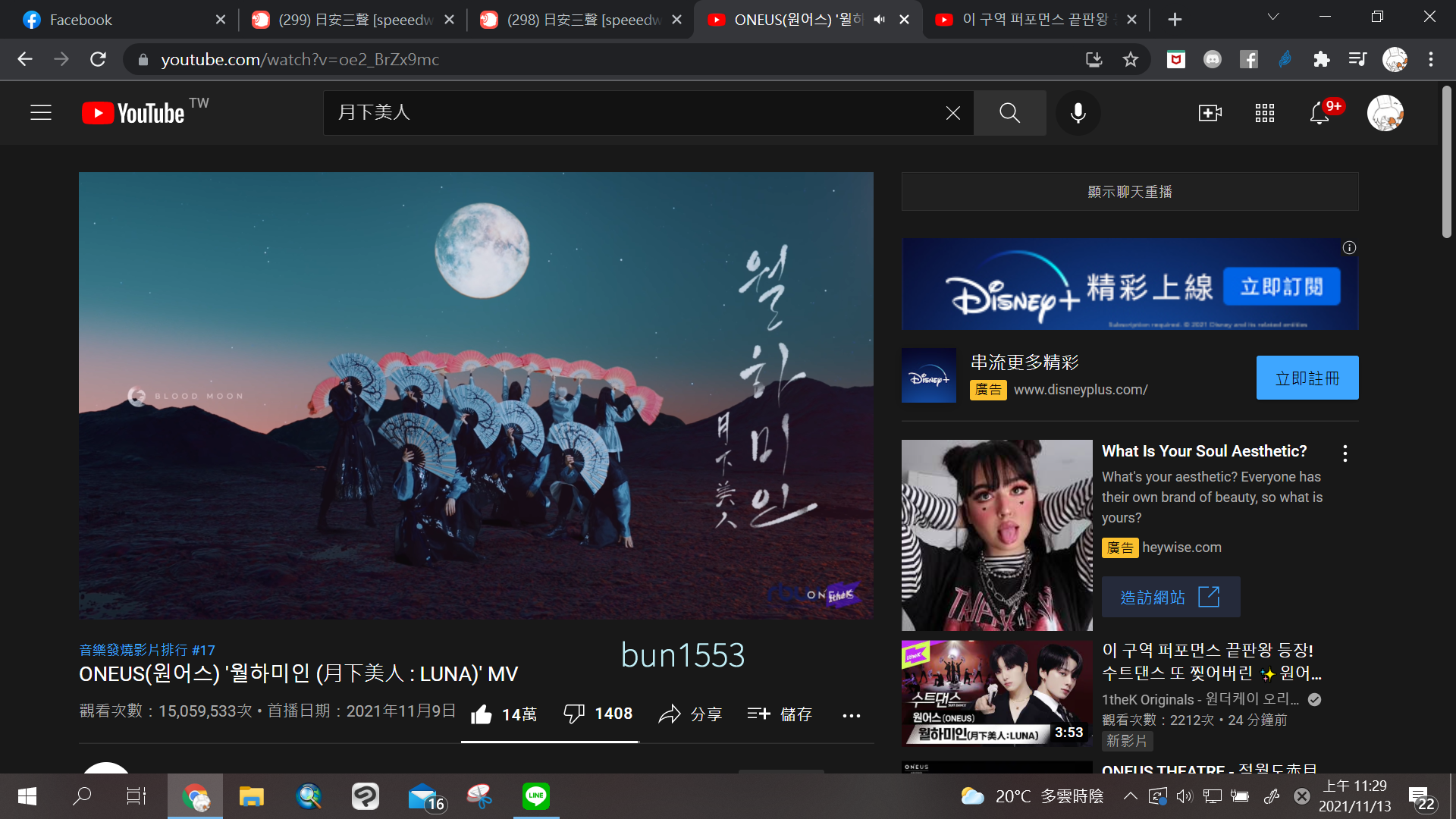
Task: Open the YouTube account avatar menu
Action: (1385, 113)
